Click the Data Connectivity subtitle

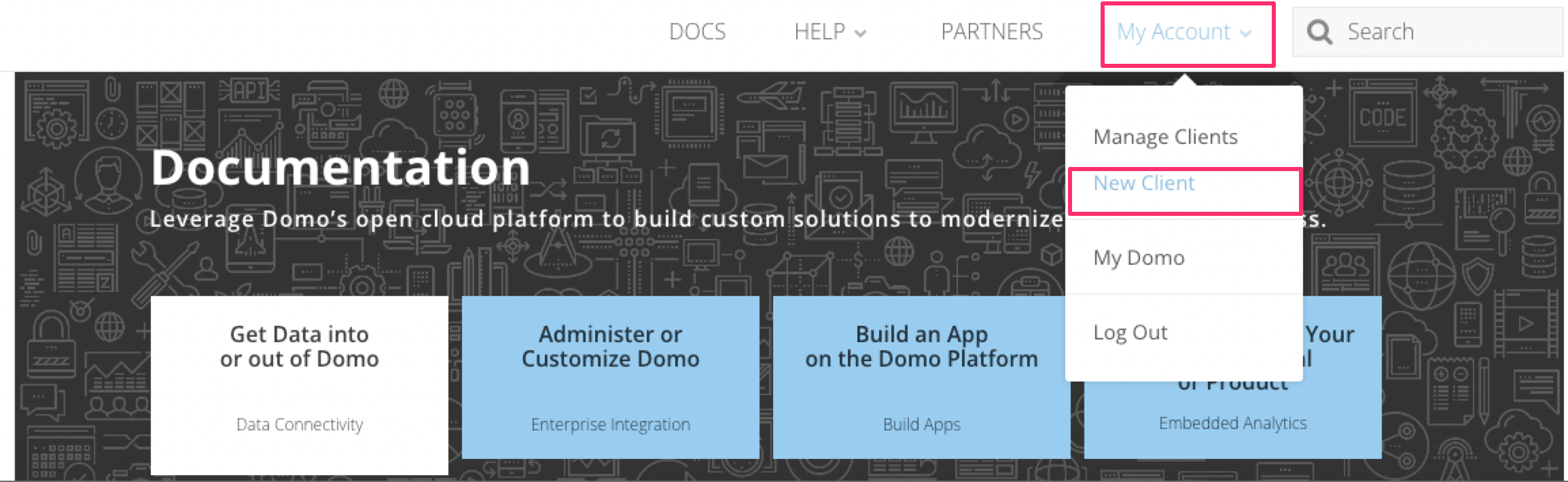(x=300, y=425)
